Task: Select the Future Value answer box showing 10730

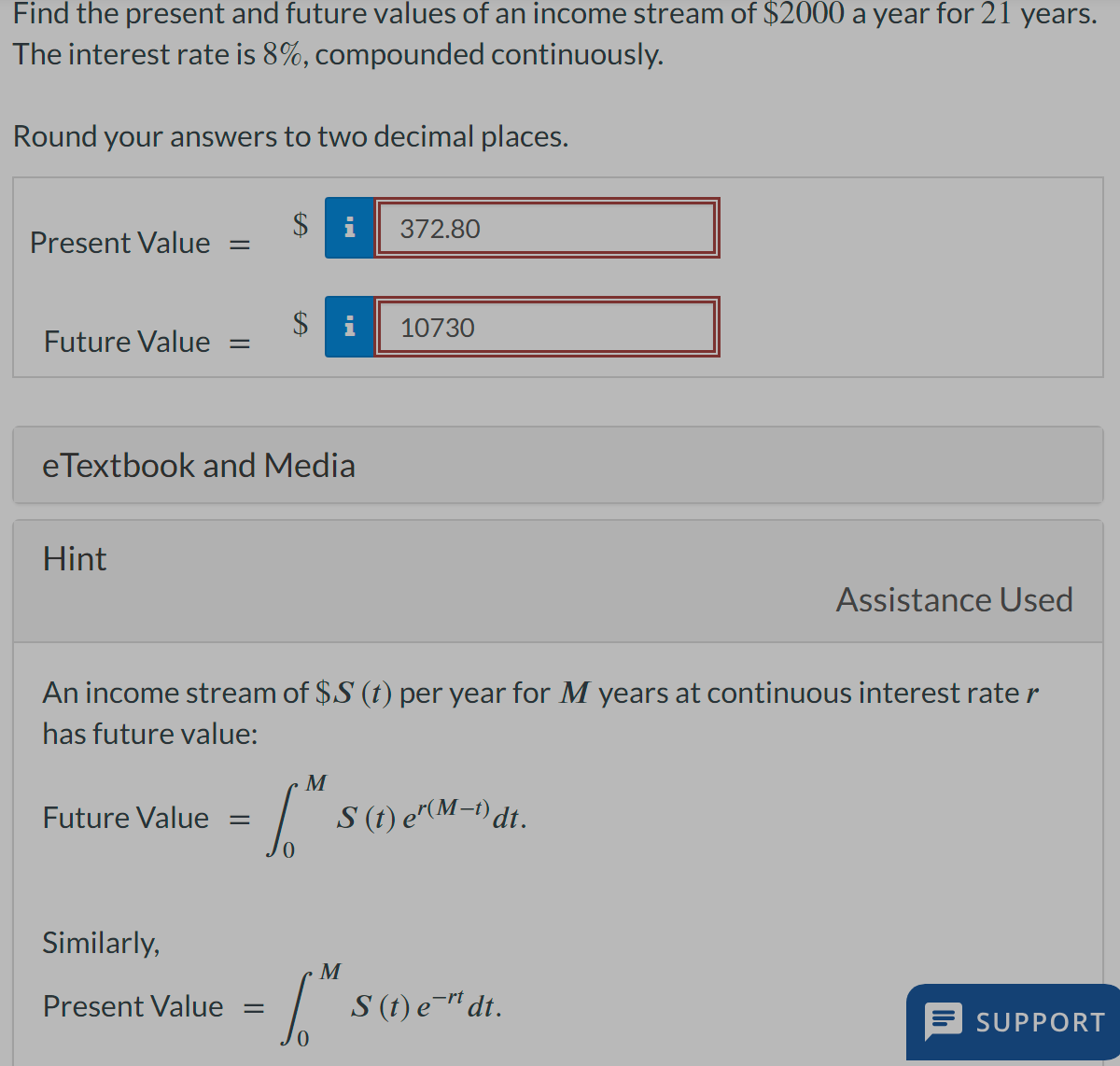Action: (x=547, y=327)
